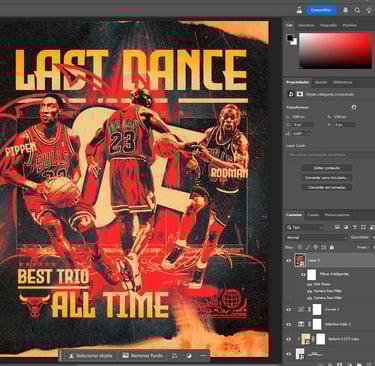The image size is (375, 366).
Task: Click the lock all padlock icon
Action: tap(332, 247)
